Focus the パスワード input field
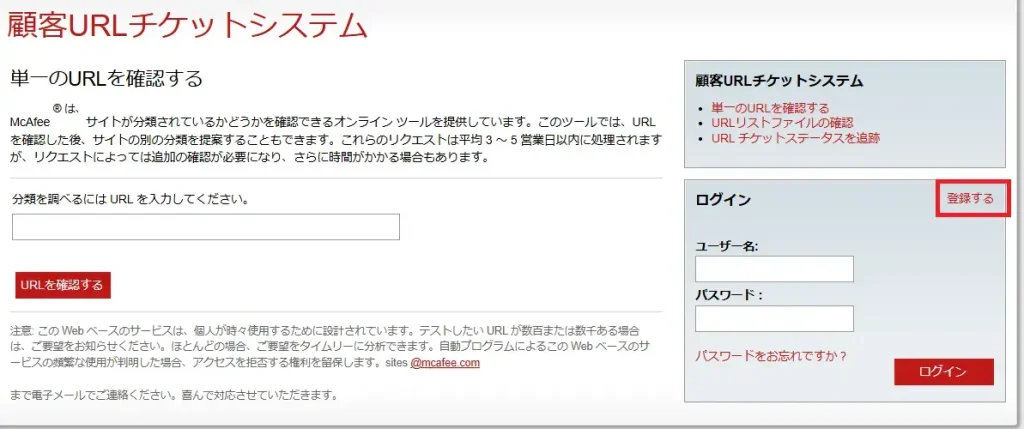Image resolution: width=1024 pixels, height=429 pixels. (775, 319)
